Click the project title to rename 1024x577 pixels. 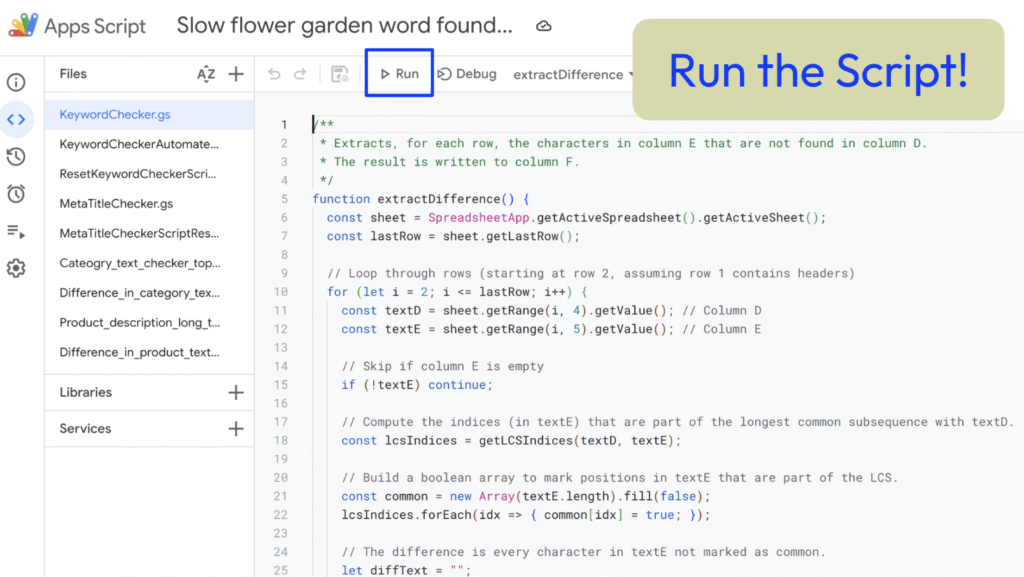344,26
